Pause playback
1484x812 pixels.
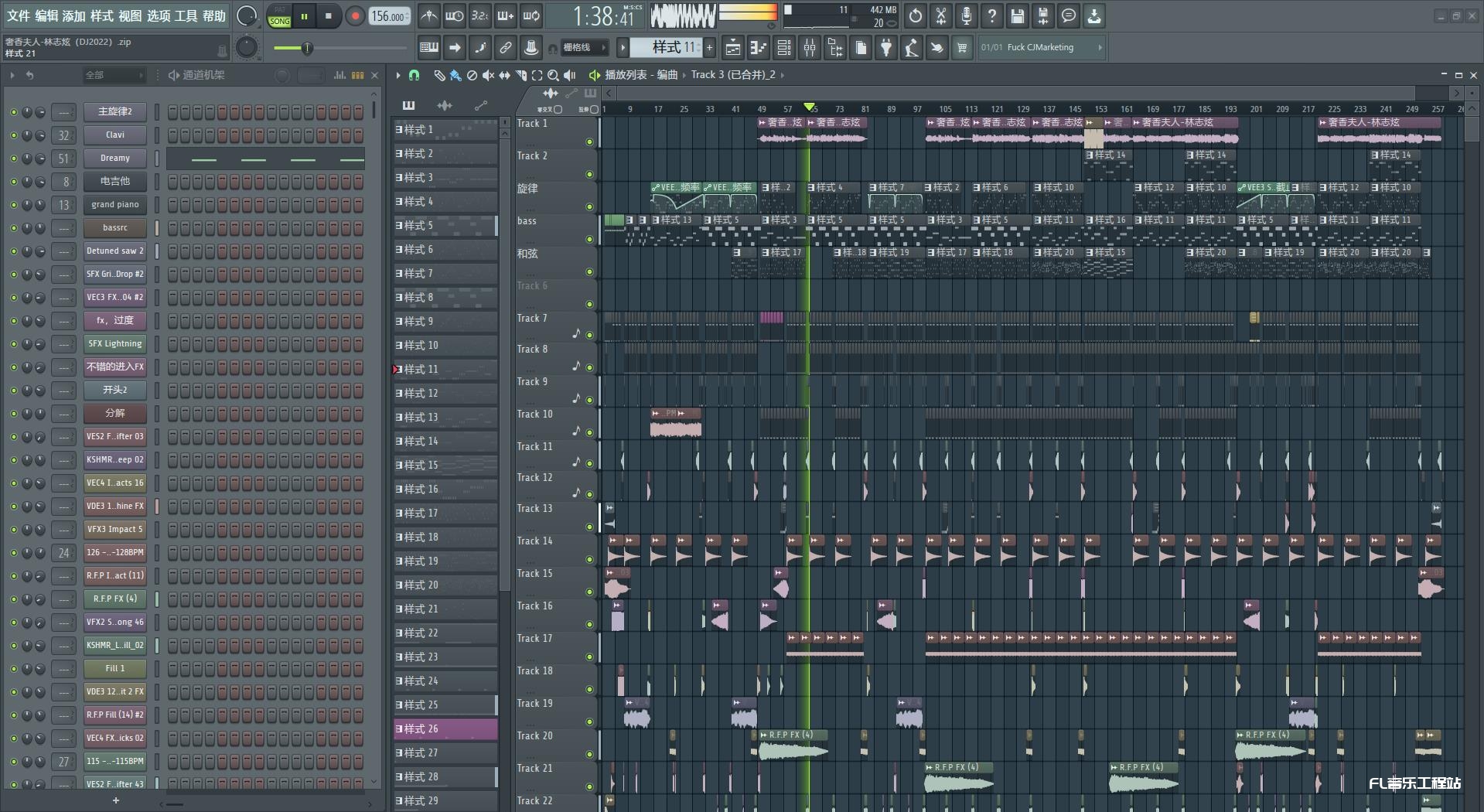(304, 16)
